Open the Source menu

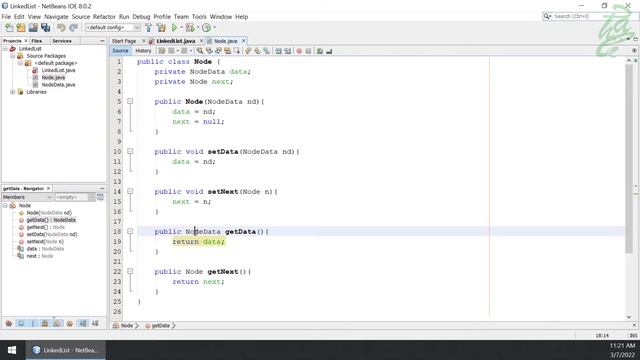pyautogui.click(x=81, y=17)
